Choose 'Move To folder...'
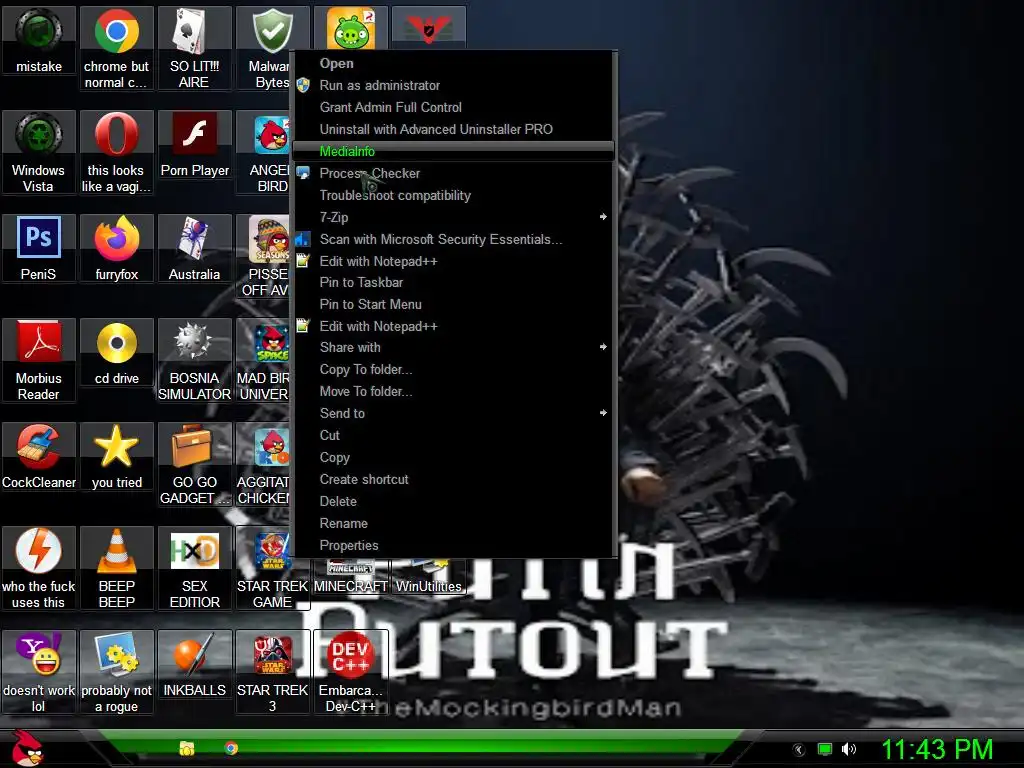Image resolution: width=1024 pixels, height=768 pixels. pyautogui.click(x=453, y=391)
